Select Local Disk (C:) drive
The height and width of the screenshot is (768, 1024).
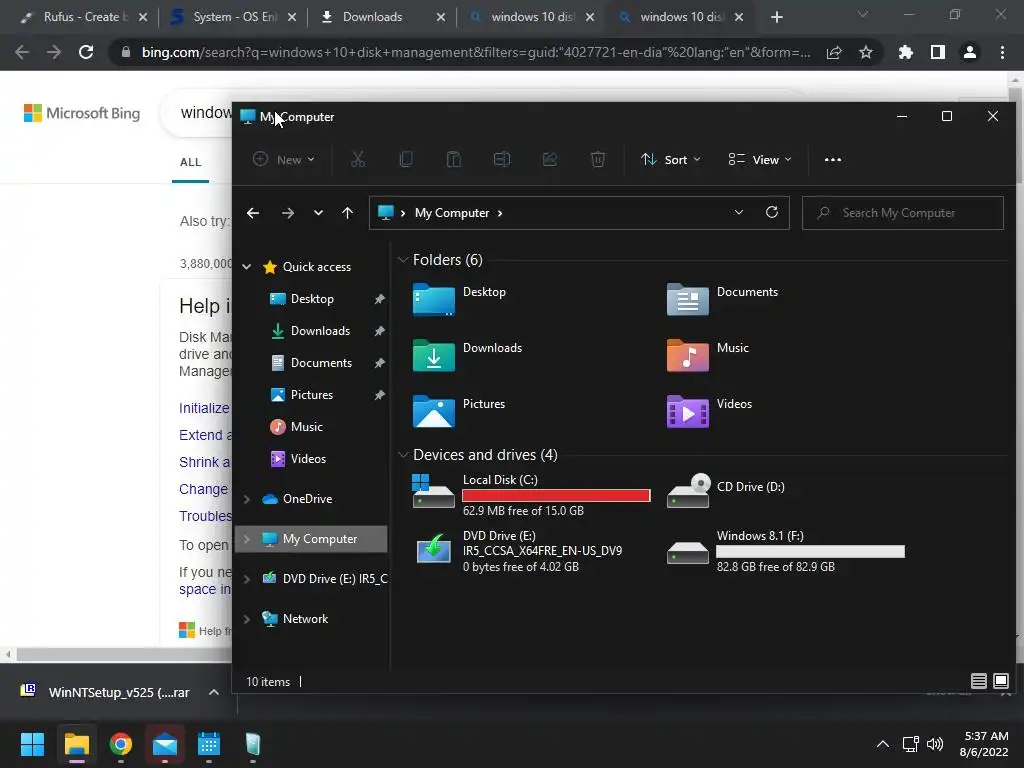(531, 495)
